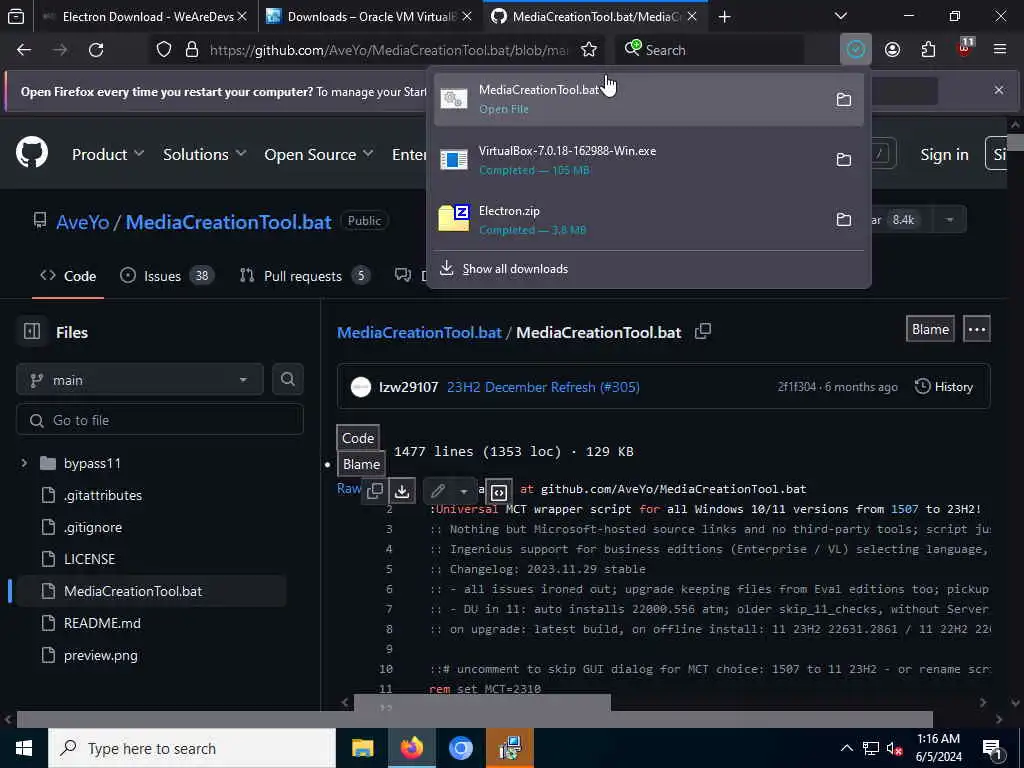Click the Firefox Search box
Image resolution: width=1024 pixels, height=768 pixels.
(x=710, y=50)
